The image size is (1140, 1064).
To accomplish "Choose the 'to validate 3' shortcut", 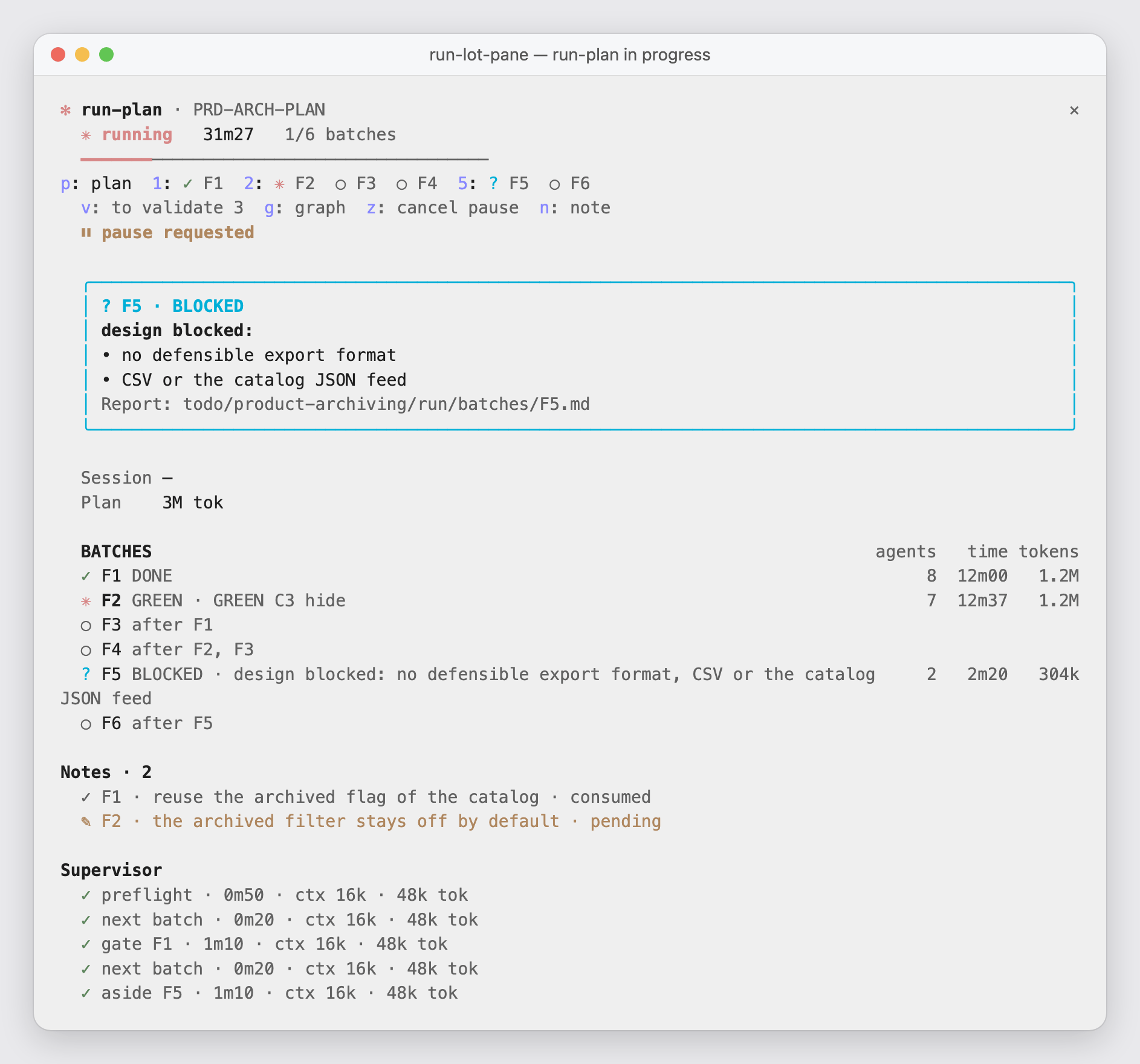I will point(162,208).
